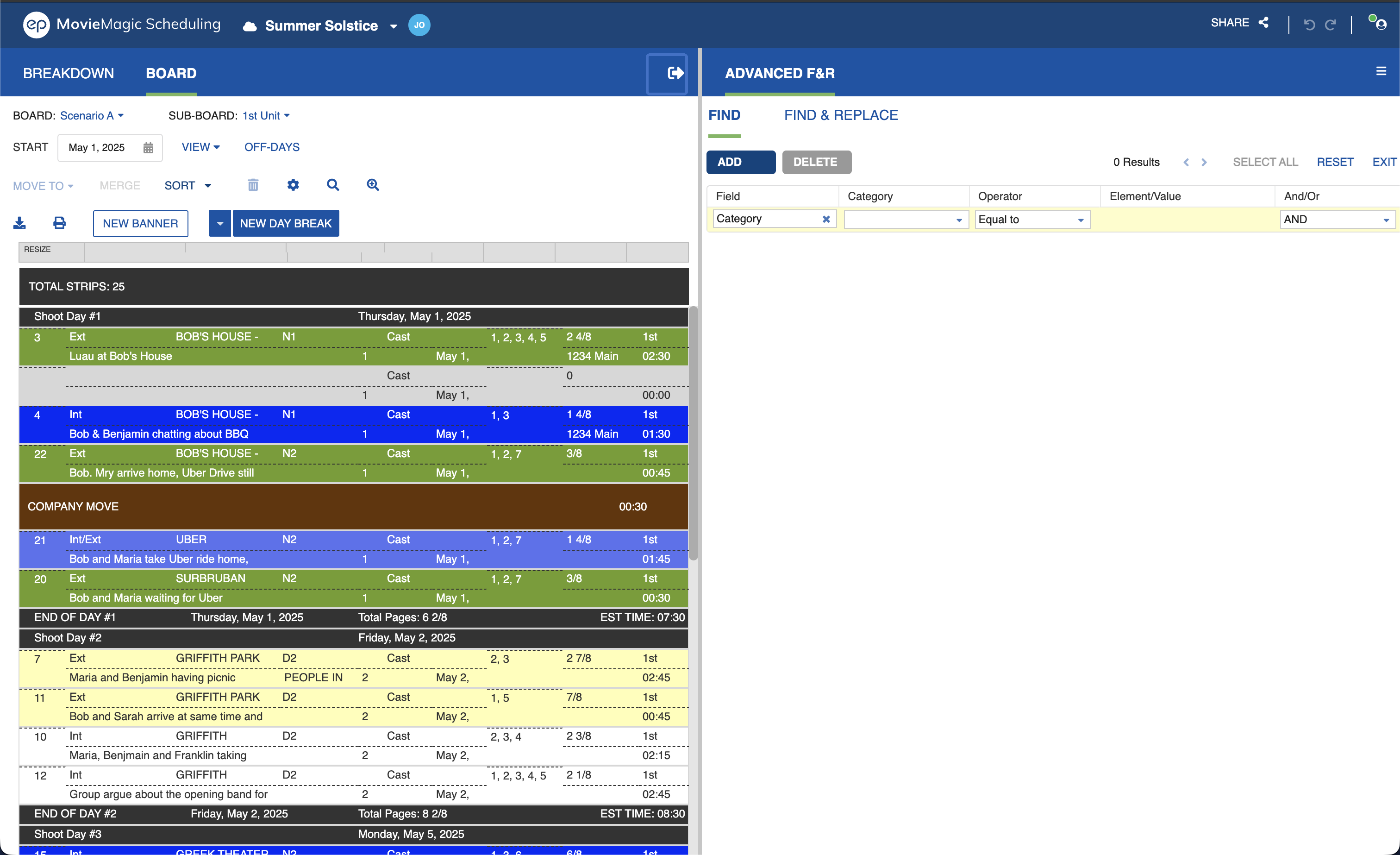Click the EXIT link

tap(1384, 162)
